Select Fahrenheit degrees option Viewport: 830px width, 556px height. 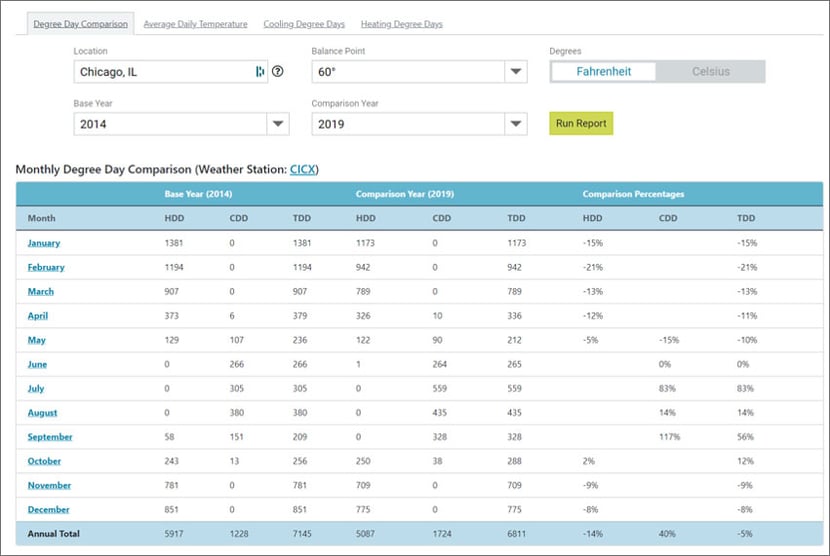click(604, 72)
